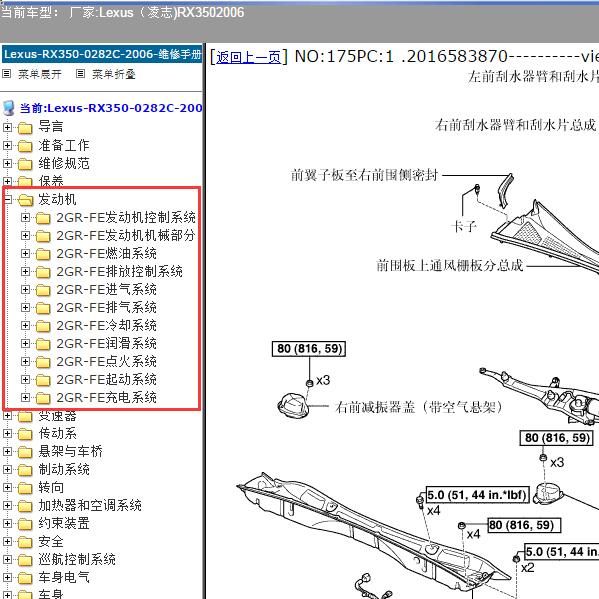The image size is (599, 599).
Task: Open the 安全 tree item
Action: (x=51, y=541)
